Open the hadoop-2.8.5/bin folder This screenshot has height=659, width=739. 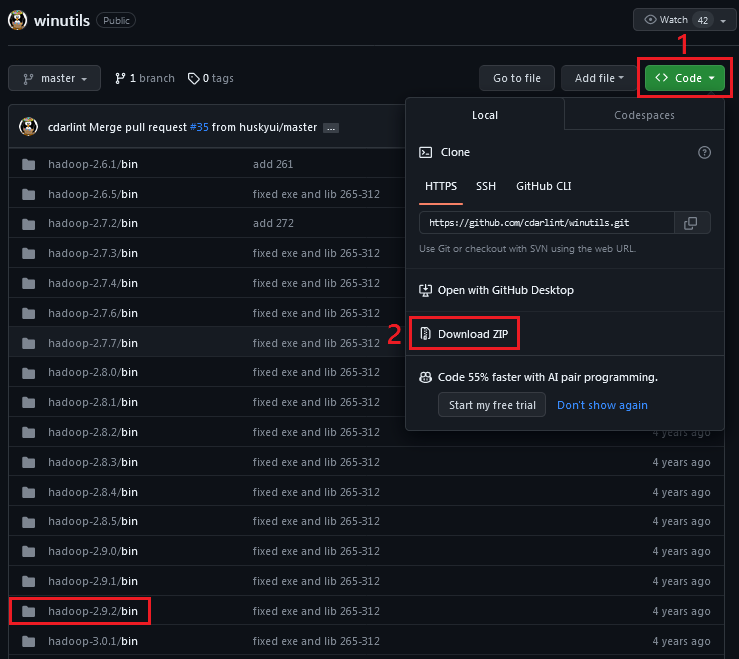click(93, 521)
